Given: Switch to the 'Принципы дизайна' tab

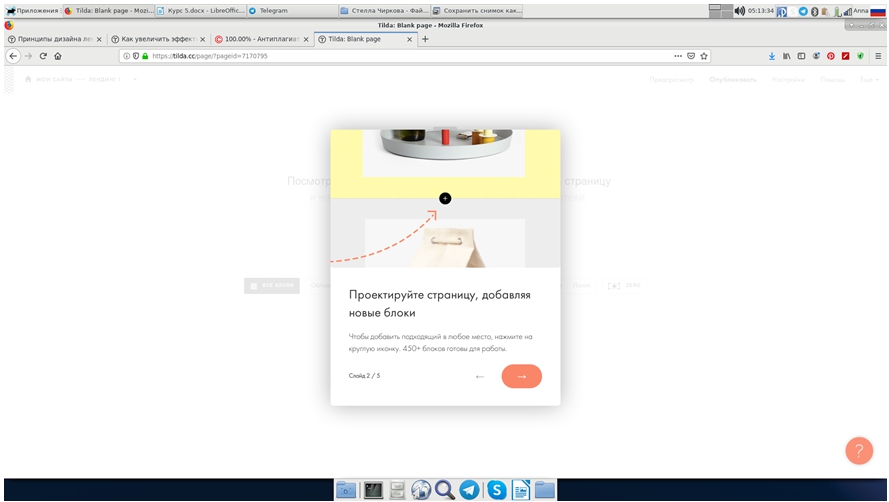Looking at the screenshot, I should (x=50, y=39).
